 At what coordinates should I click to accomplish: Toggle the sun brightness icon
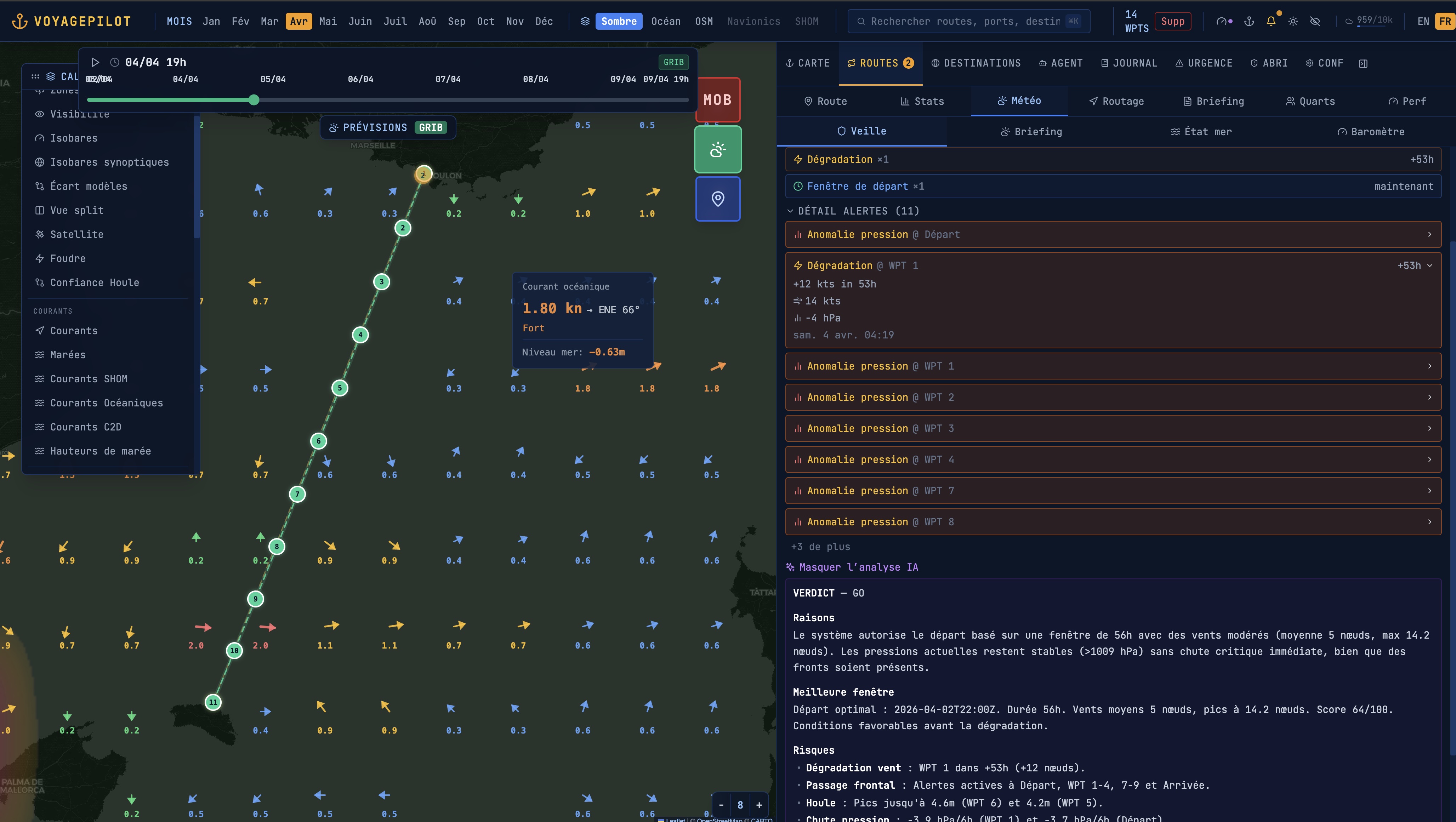tap(1293, 22)
